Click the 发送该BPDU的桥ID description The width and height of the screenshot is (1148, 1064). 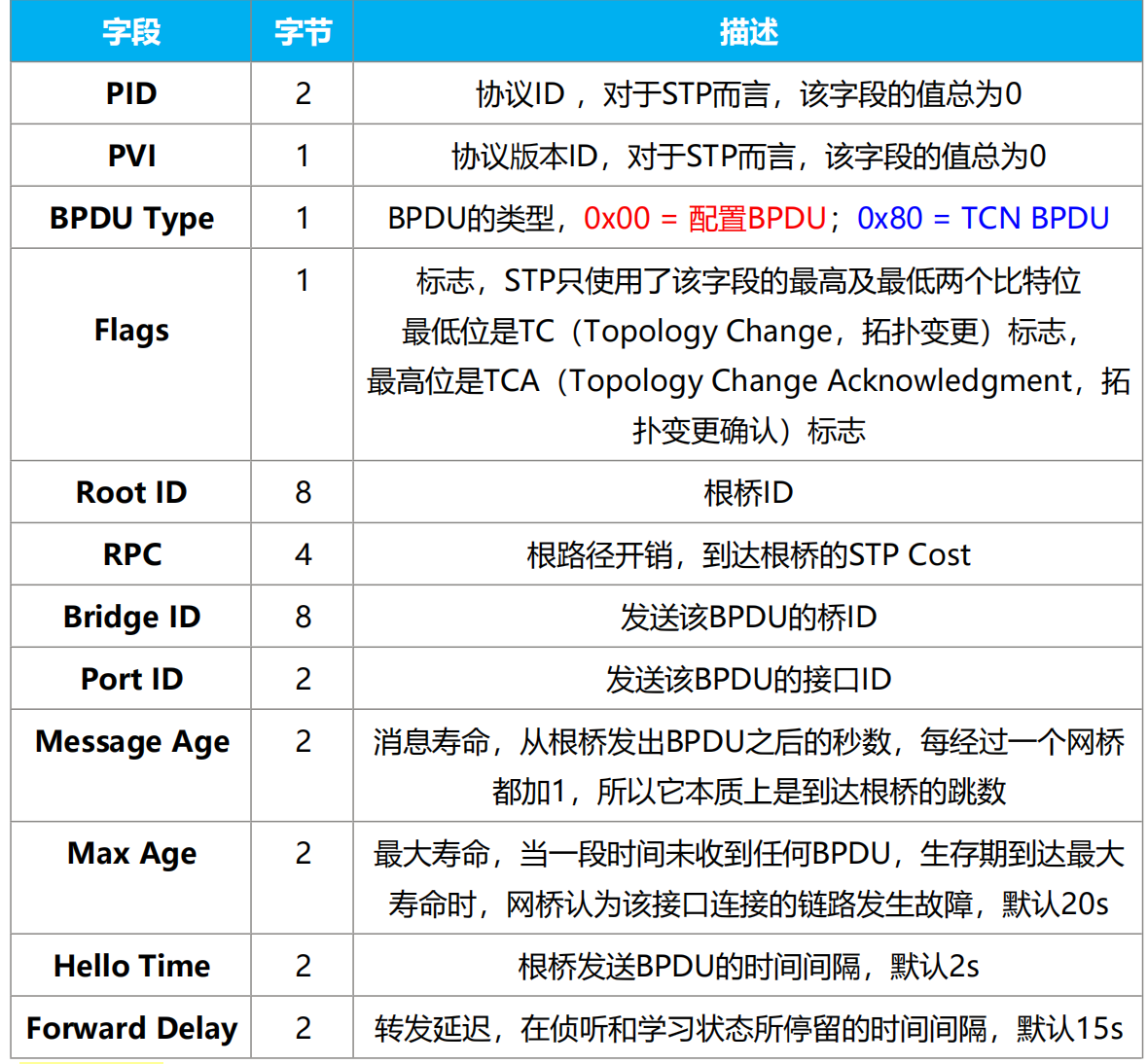click(x=748, y=618)
